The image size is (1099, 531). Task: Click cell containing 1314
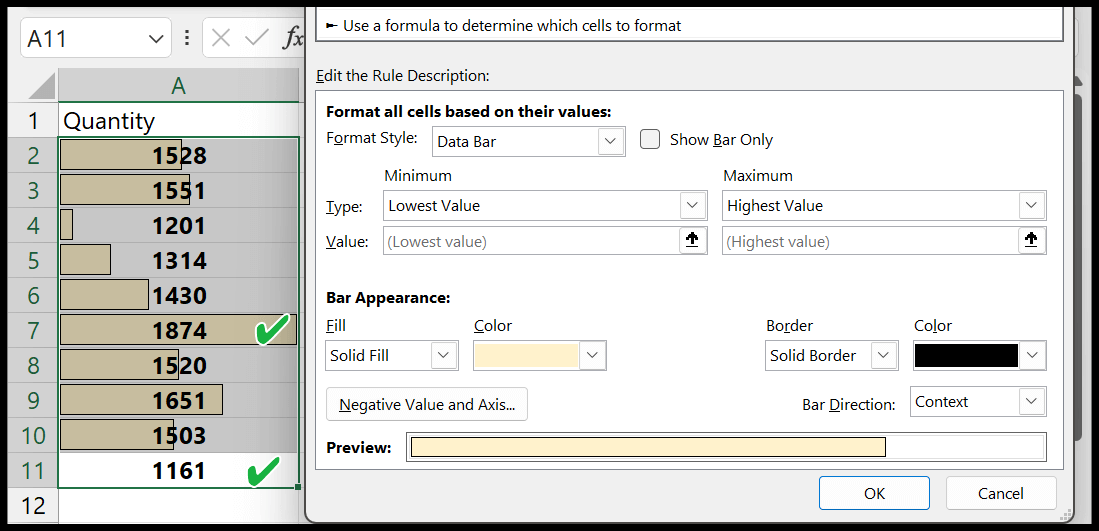click(x=179, y=260)
